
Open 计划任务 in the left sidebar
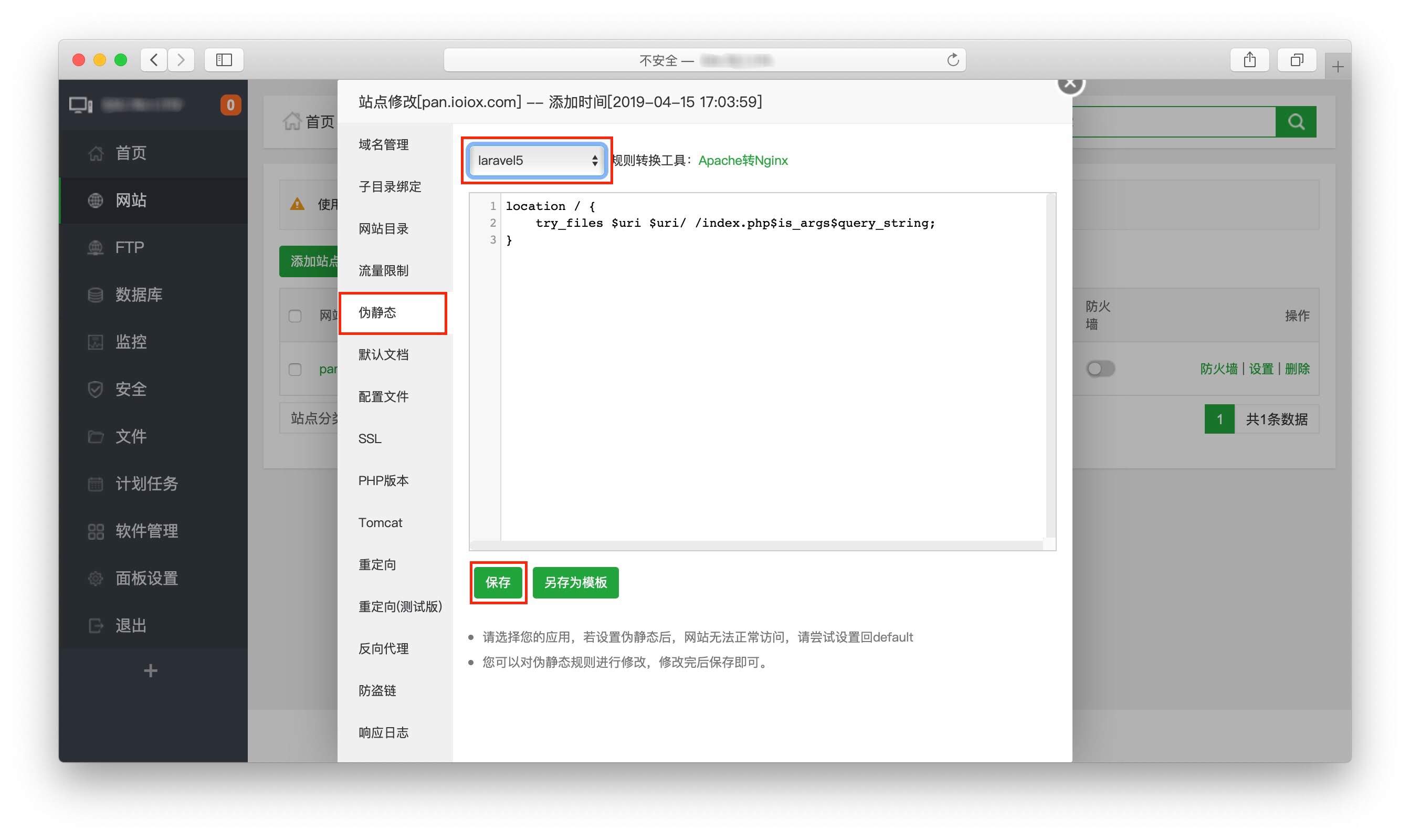[153, 484]
